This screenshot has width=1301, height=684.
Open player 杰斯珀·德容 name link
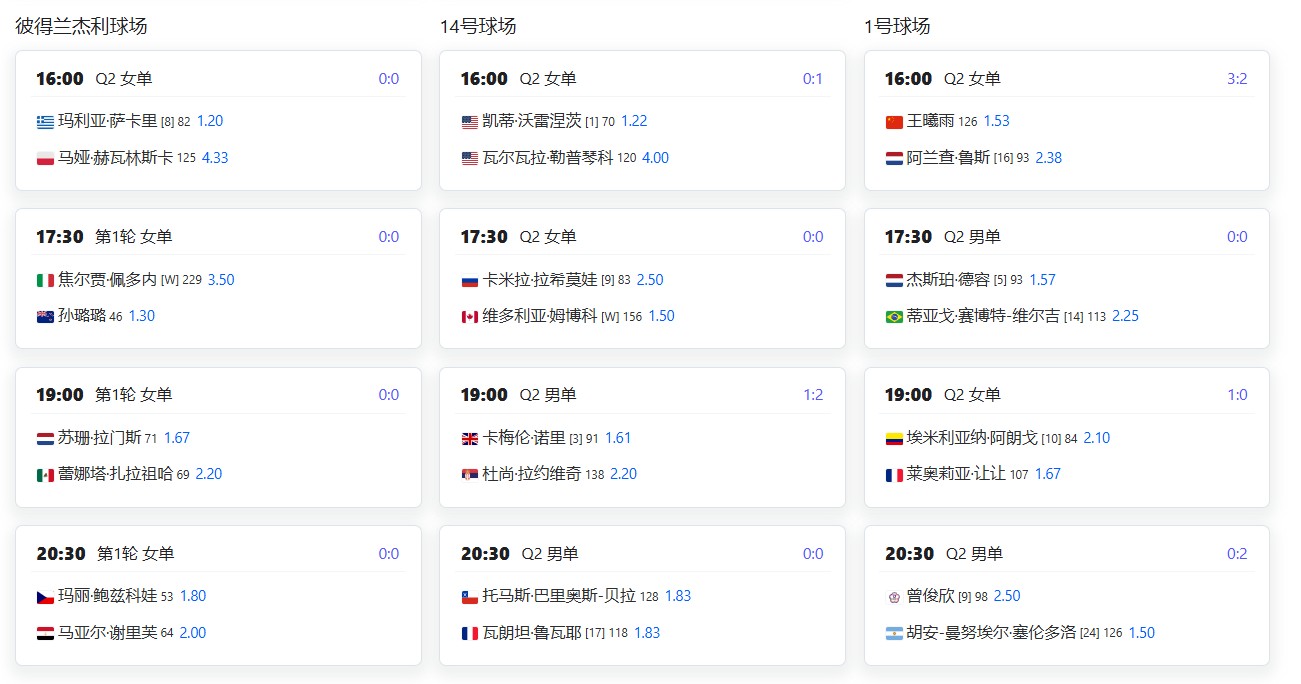click(948, 280)
